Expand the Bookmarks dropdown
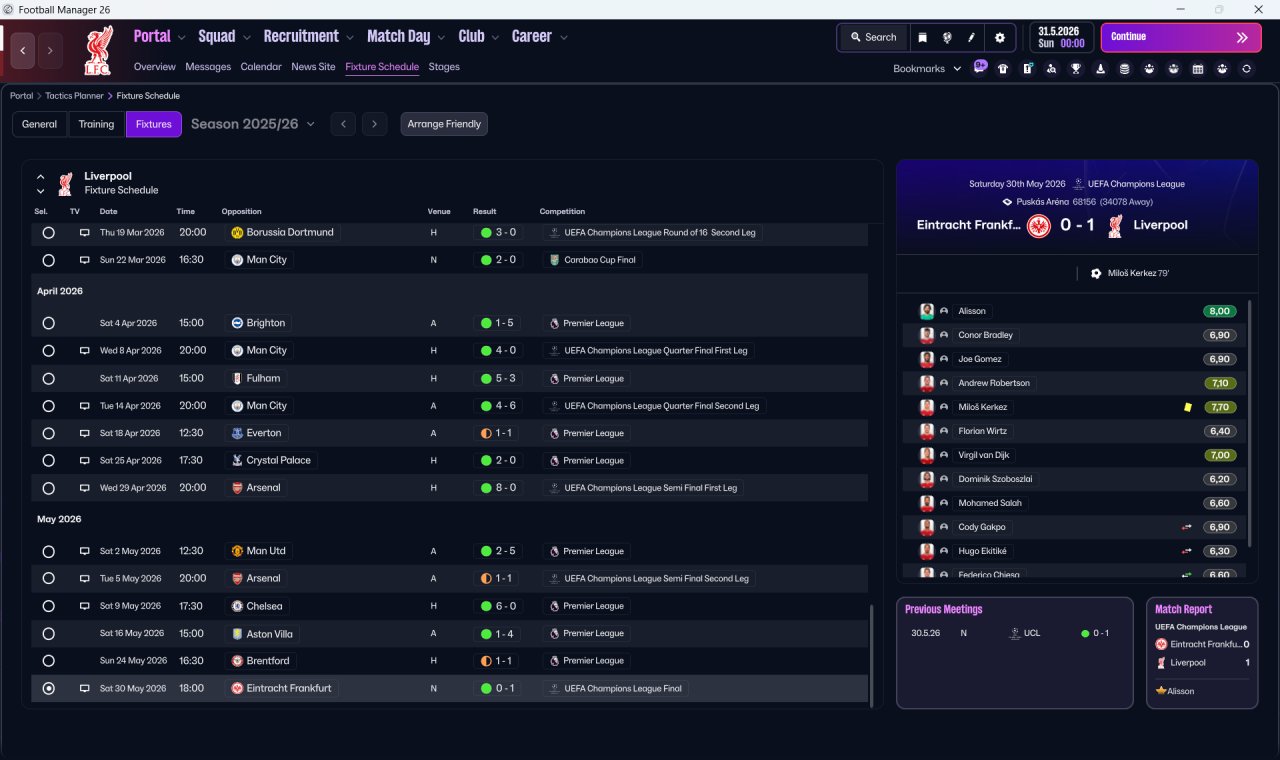 (927, 69)
